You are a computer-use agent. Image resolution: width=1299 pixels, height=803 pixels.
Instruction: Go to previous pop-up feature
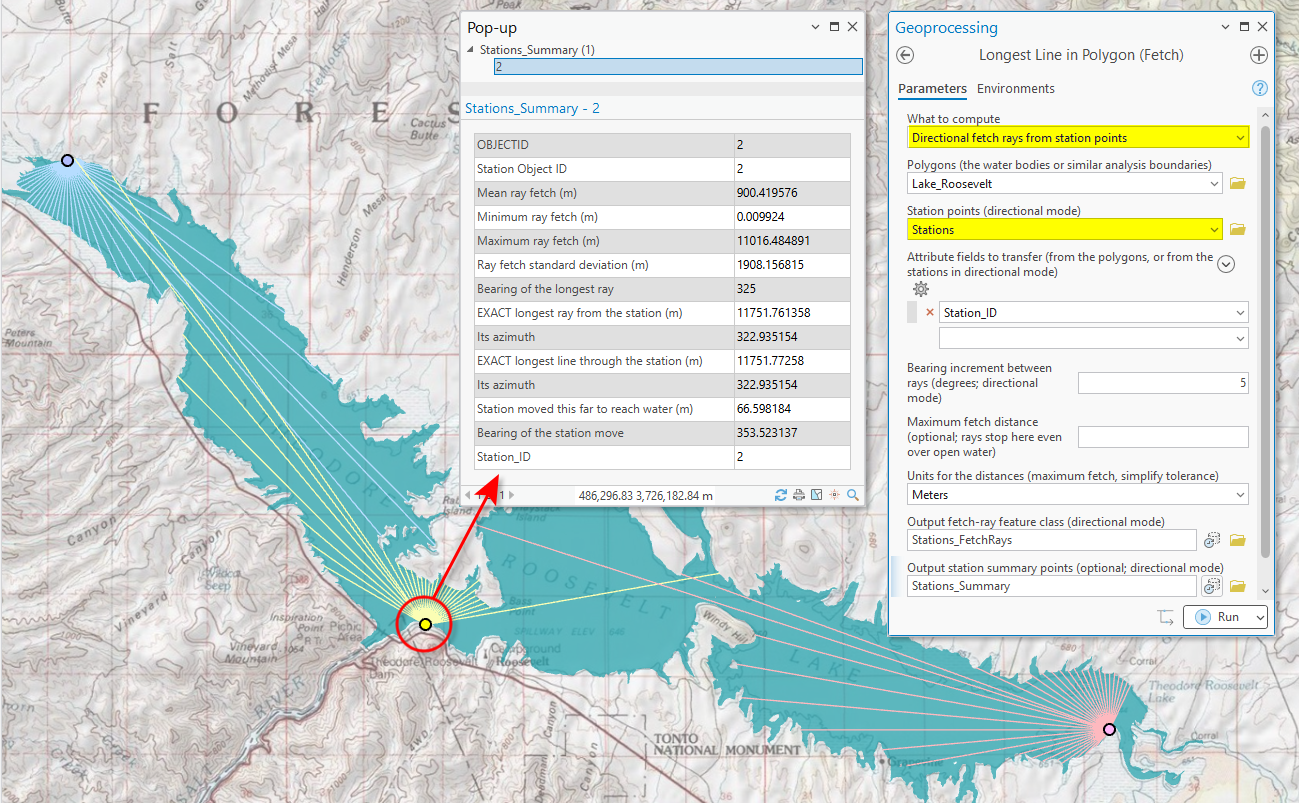pyautogui.click(x=468, y=495)
